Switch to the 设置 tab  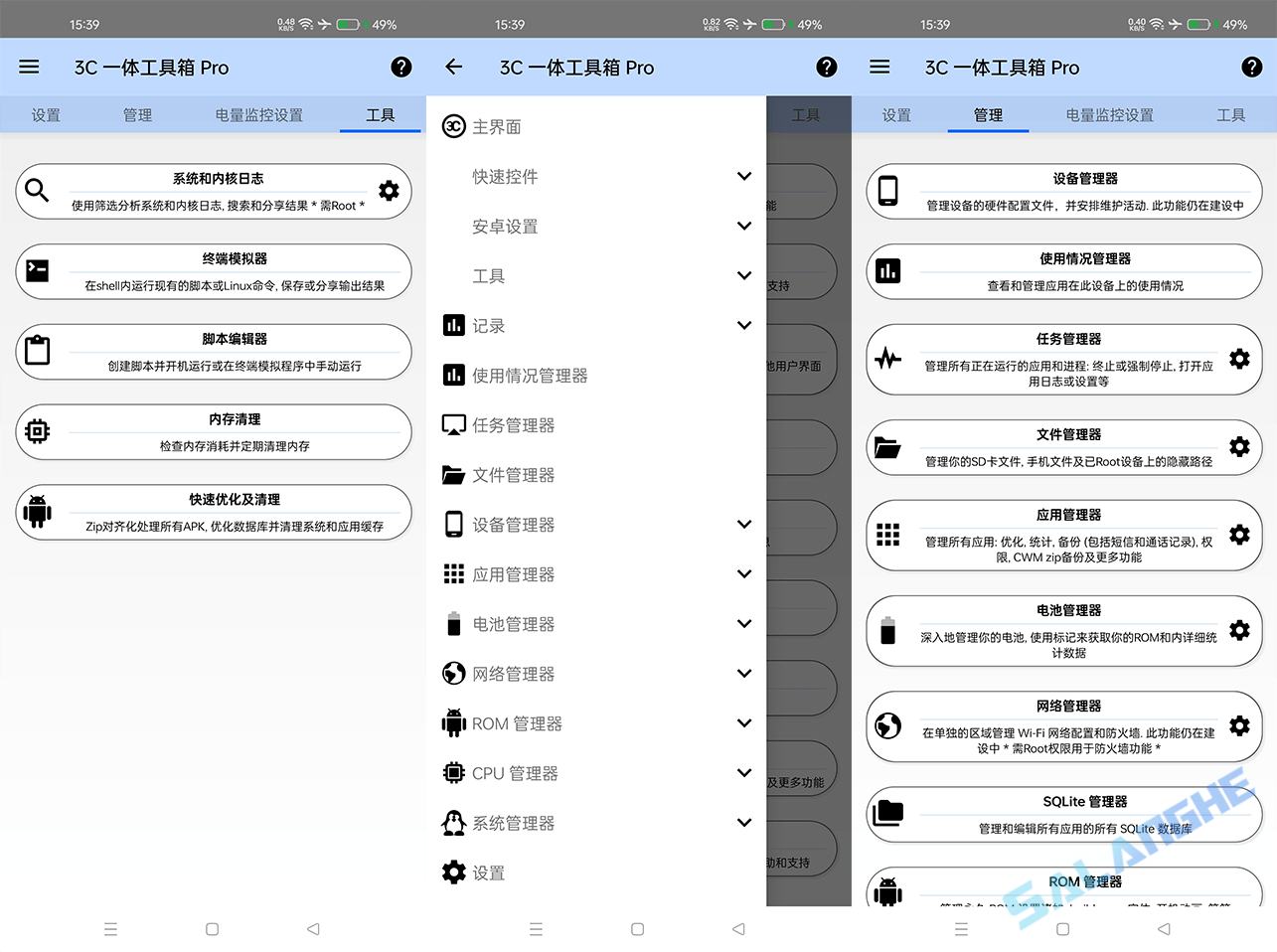46,114
